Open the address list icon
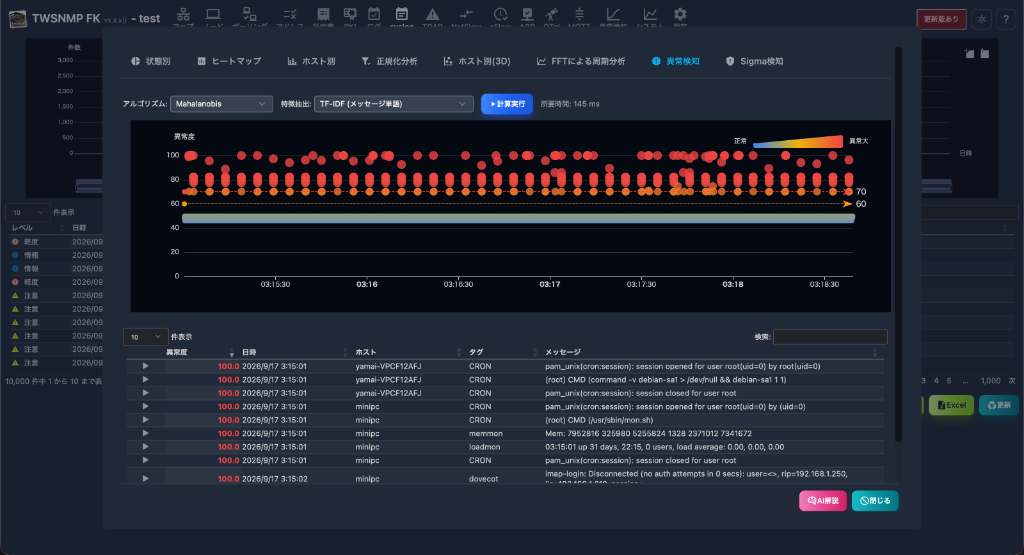Image resolution: width=1024 pixels, height=555 pixels. pos(290,14)
